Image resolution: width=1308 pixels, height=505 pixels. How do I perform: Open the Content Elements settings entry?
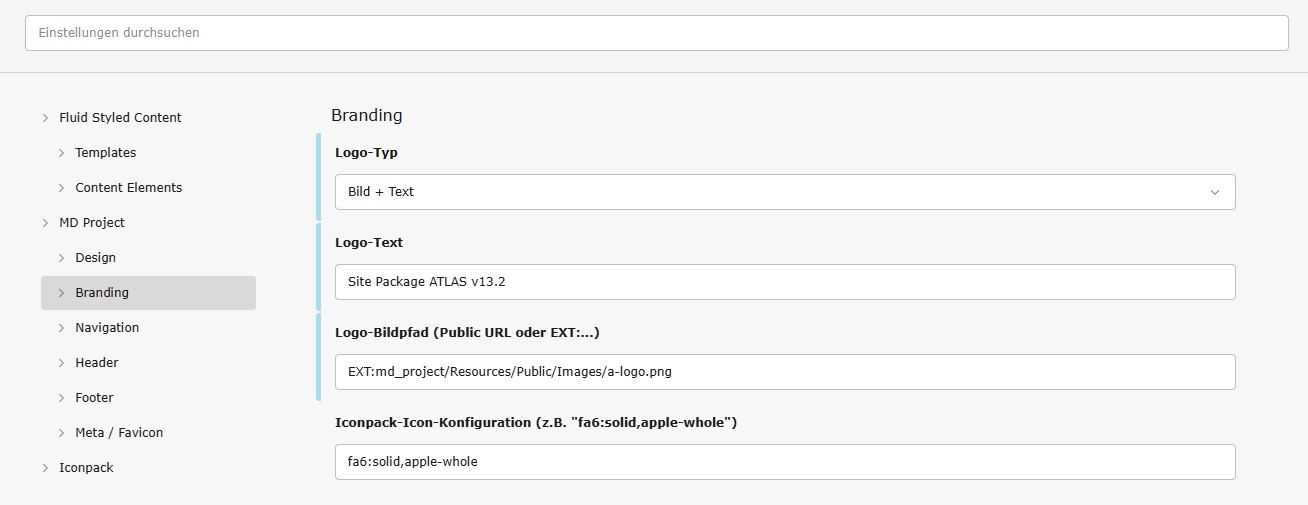click(x=128, y=188)
